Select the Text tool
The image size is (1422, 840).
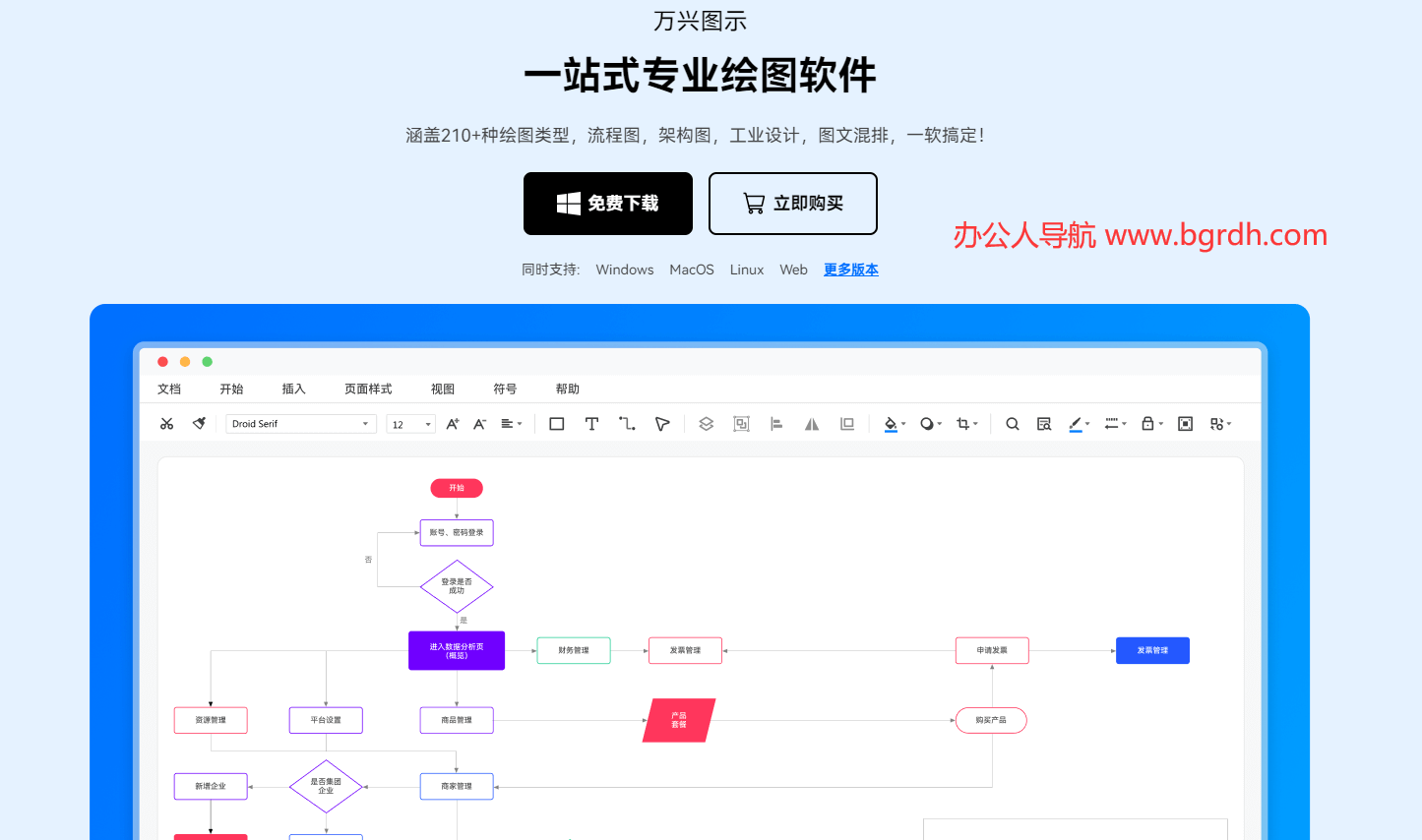(x=591, y=423)
